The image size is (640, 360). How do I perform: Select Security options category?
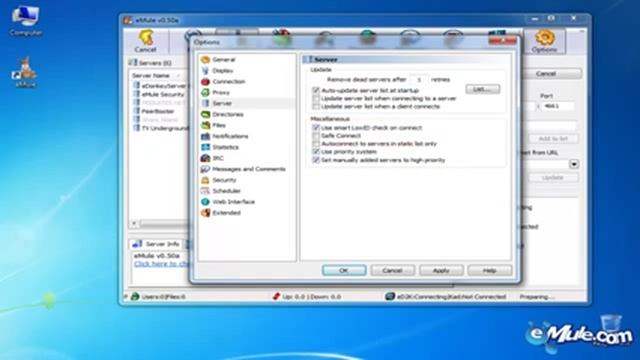tap(224, 180)
